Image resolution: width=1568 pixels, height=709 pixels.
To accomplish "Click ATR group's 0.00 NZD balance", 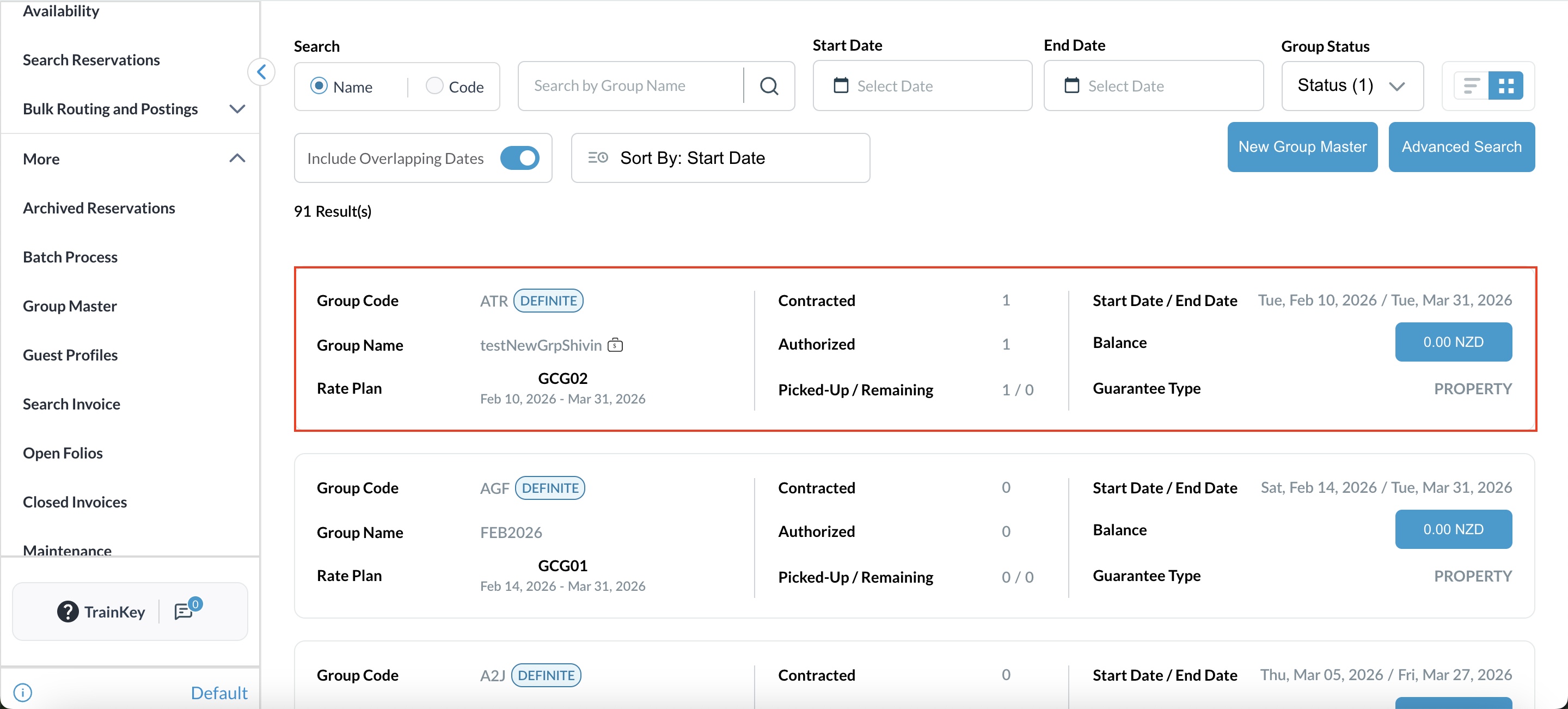I will pyautogui.click(x=1453, y=342).
